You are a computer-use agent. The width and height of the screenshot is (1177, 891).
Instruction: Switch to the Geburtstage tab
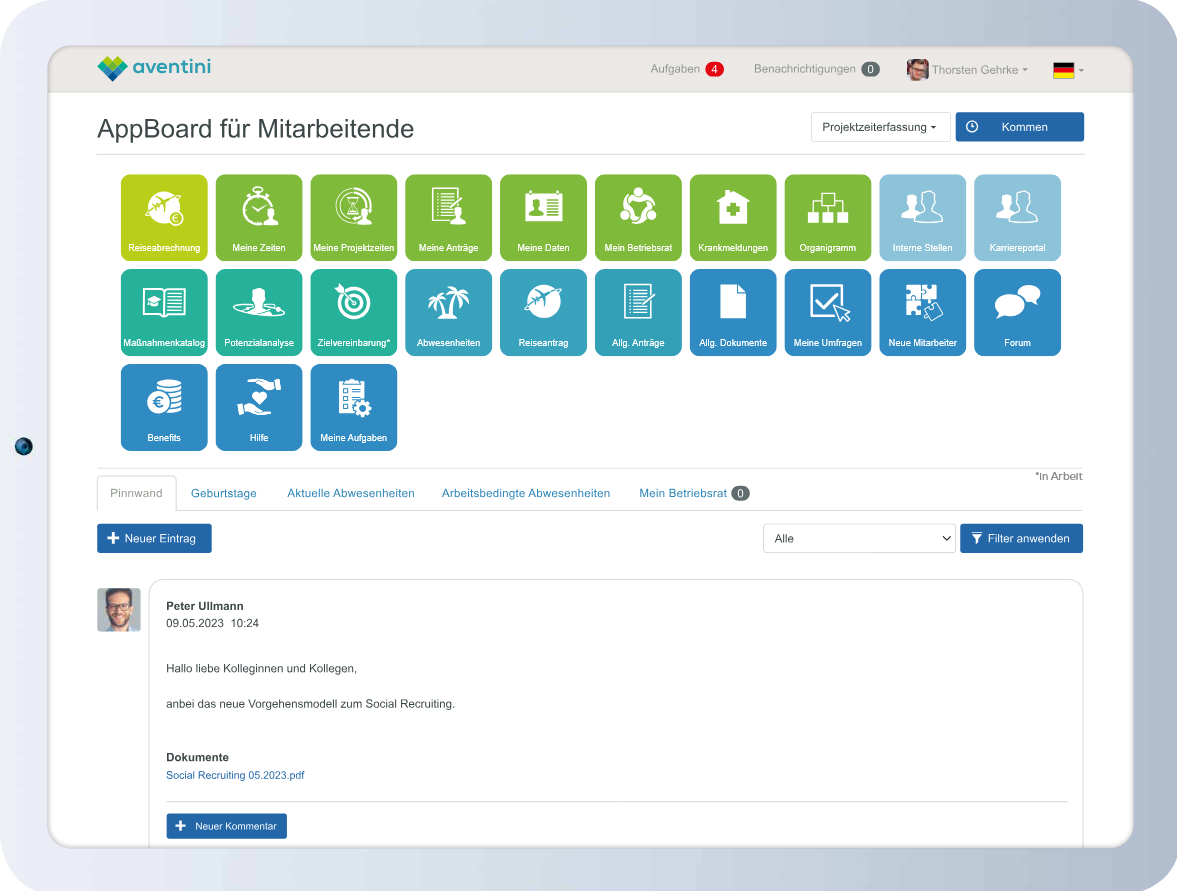tap(224, 493)
